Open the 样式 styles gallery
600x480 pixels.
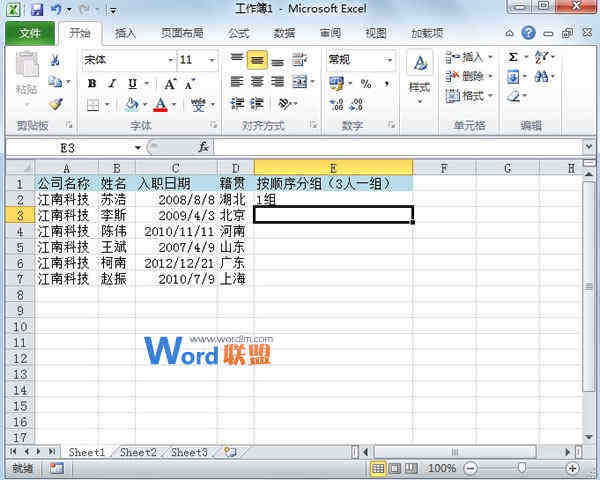click(x=420, y=78)
